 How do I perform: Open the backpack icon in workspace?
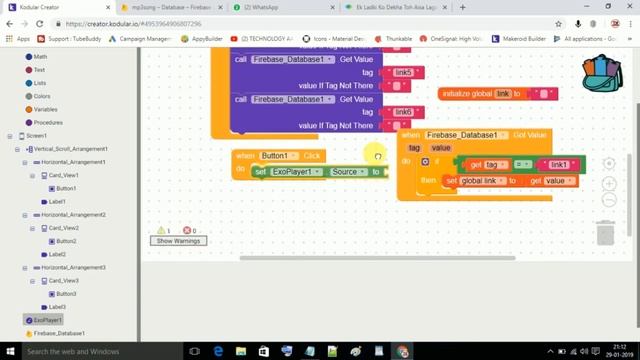tap(602, 73)
